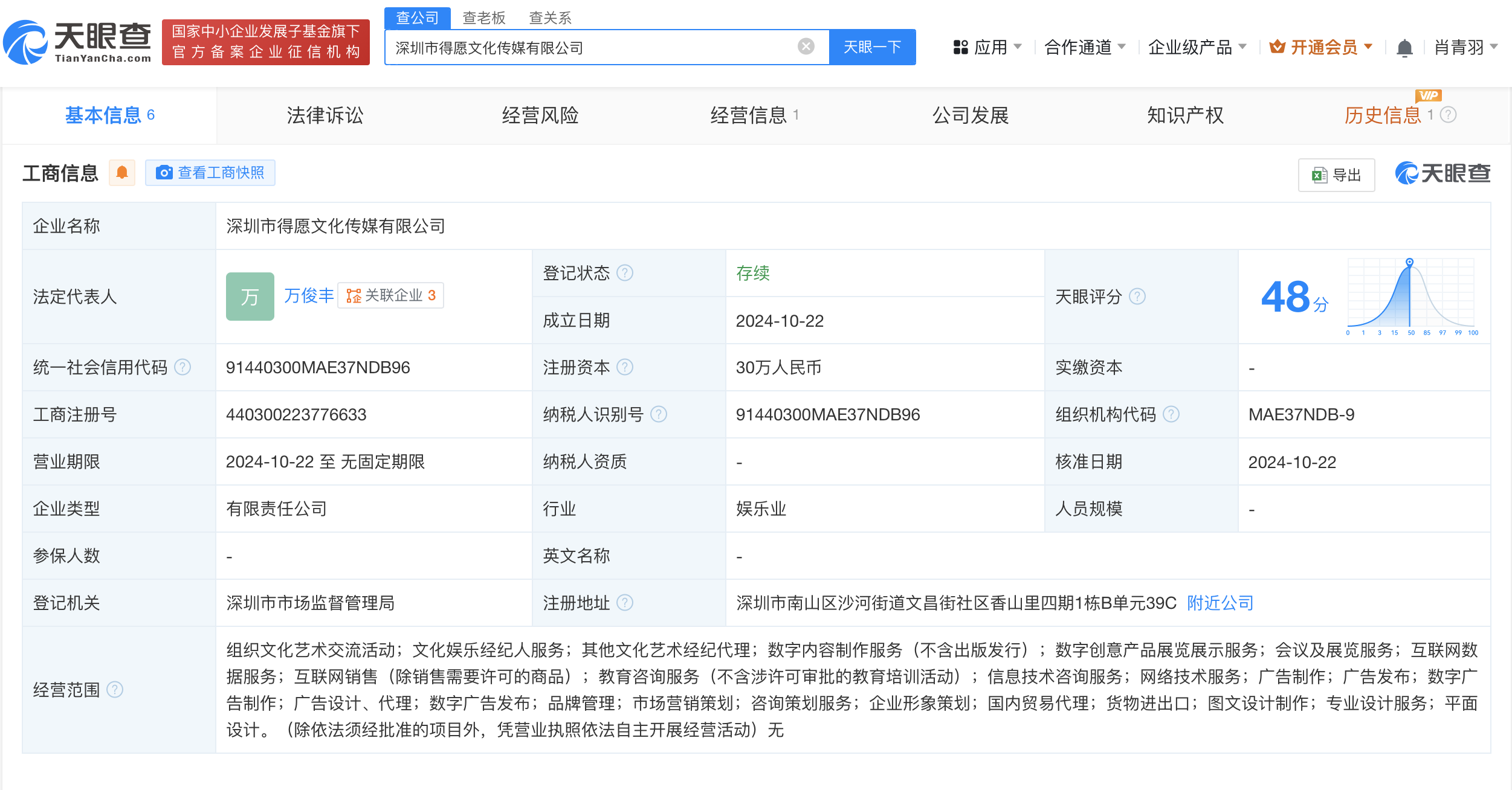Open the 应用 dropdown menu
The width and height of the screenshot is (1512, 790).
coord(987,47)
